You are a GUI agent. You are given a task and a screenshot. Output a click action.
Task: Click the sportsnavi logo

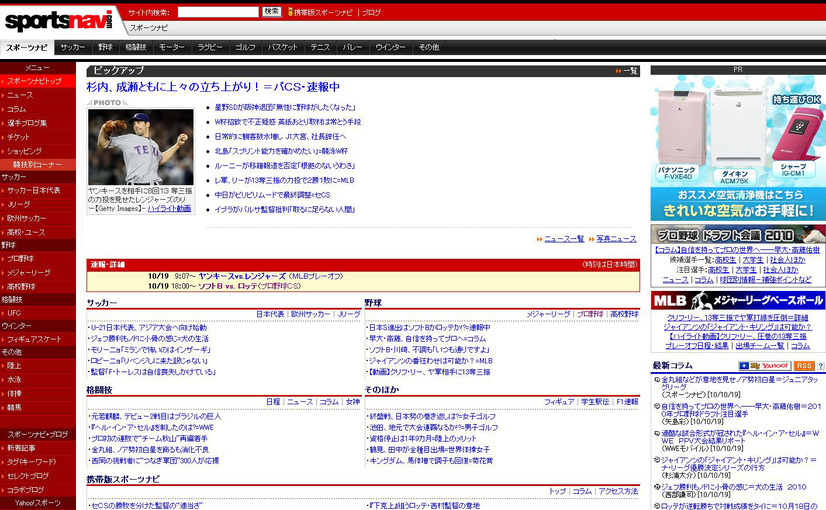coord(58,21)
